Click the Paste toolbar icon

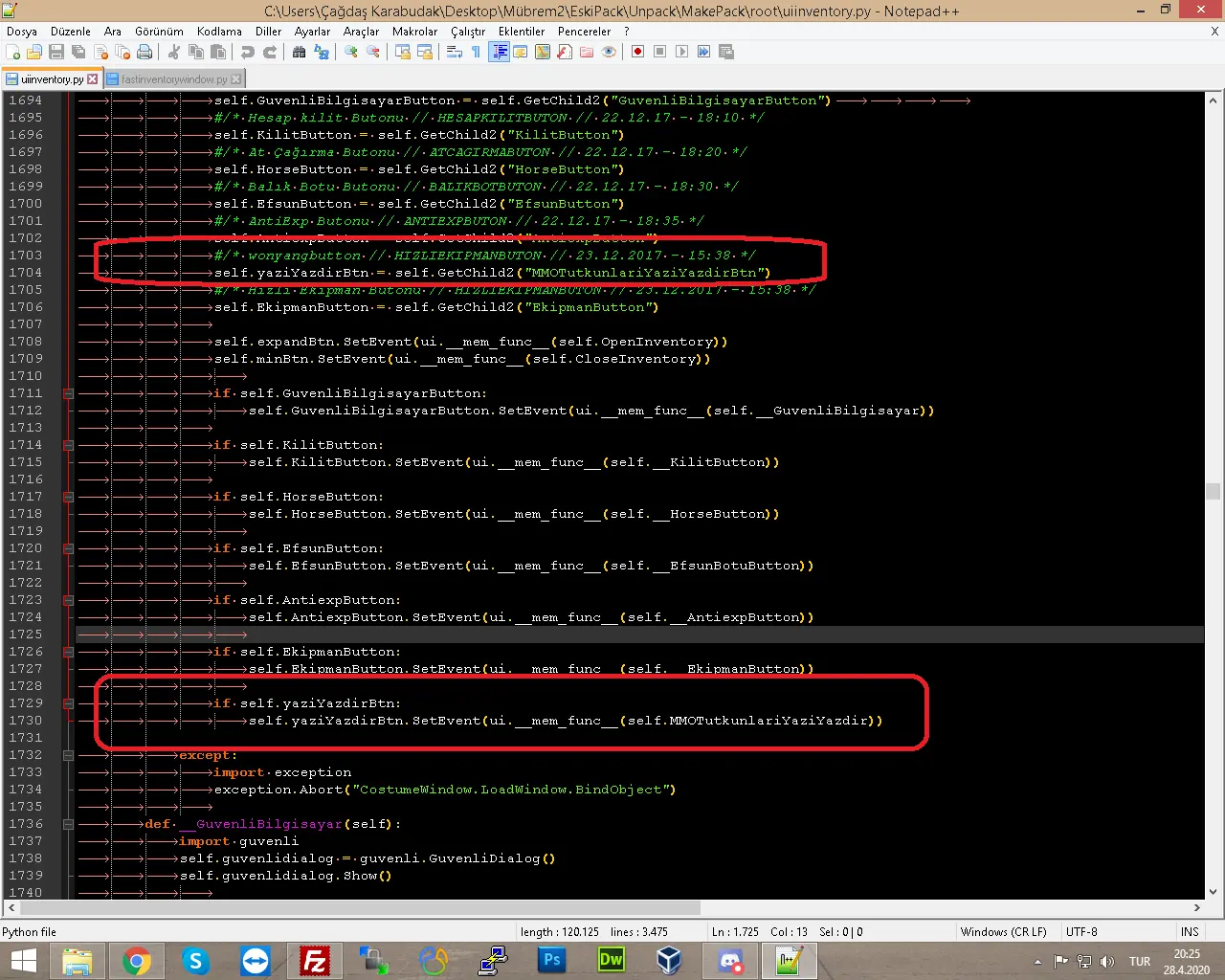218,52
